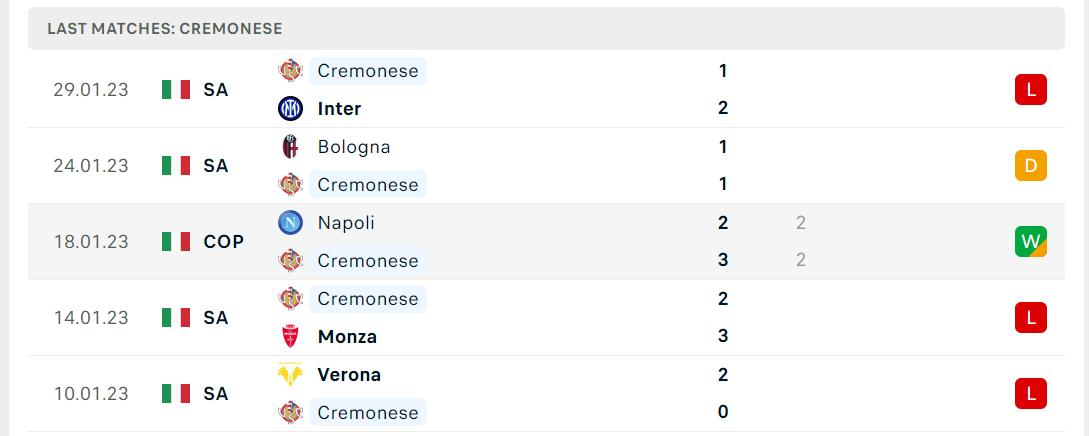Click the Monza club crest icon

point(290,337)
